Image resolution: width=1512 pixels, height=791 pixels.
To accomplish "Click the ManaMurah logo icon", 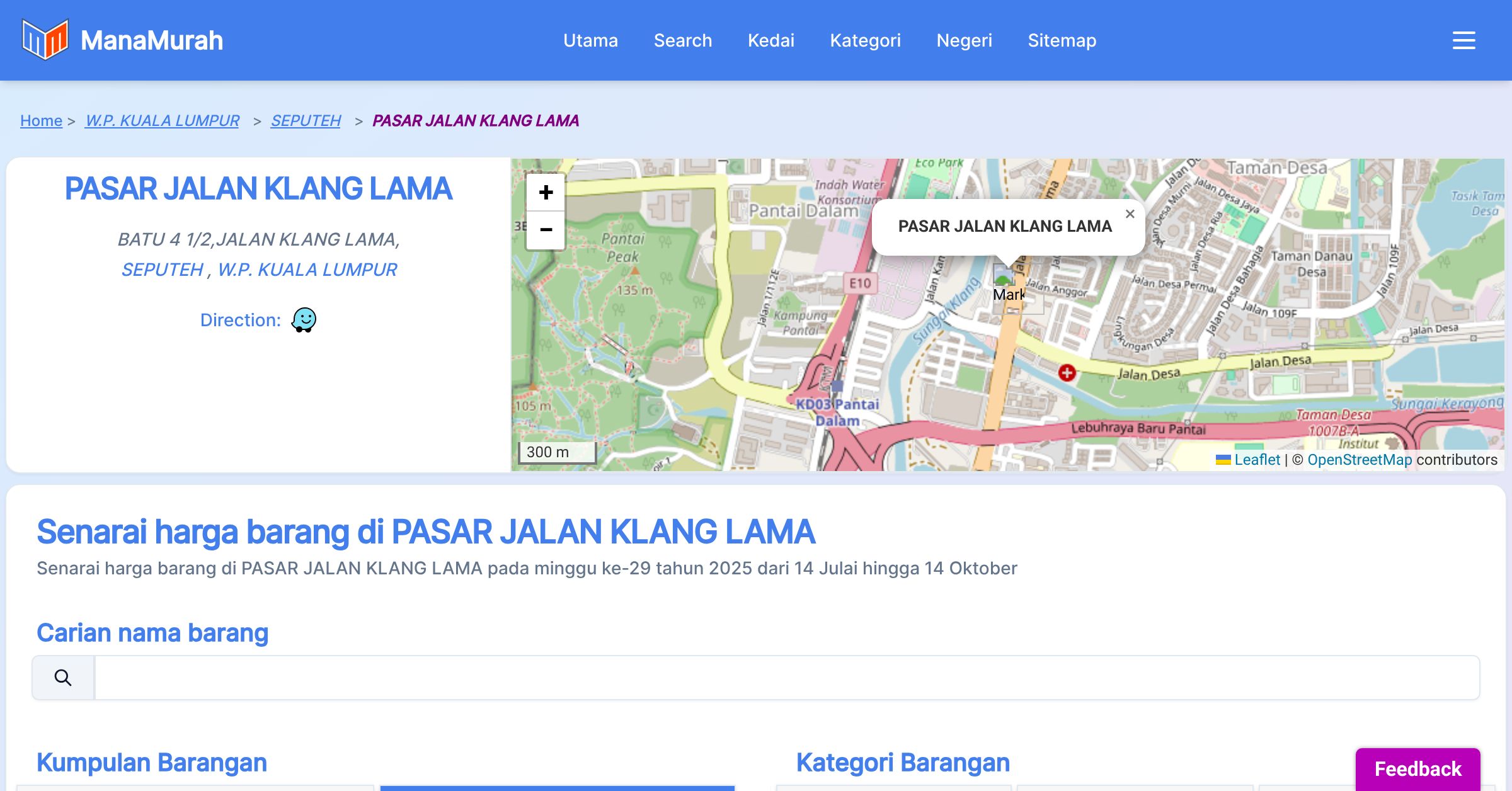I will pyautogui.click(x=45, y=40).
